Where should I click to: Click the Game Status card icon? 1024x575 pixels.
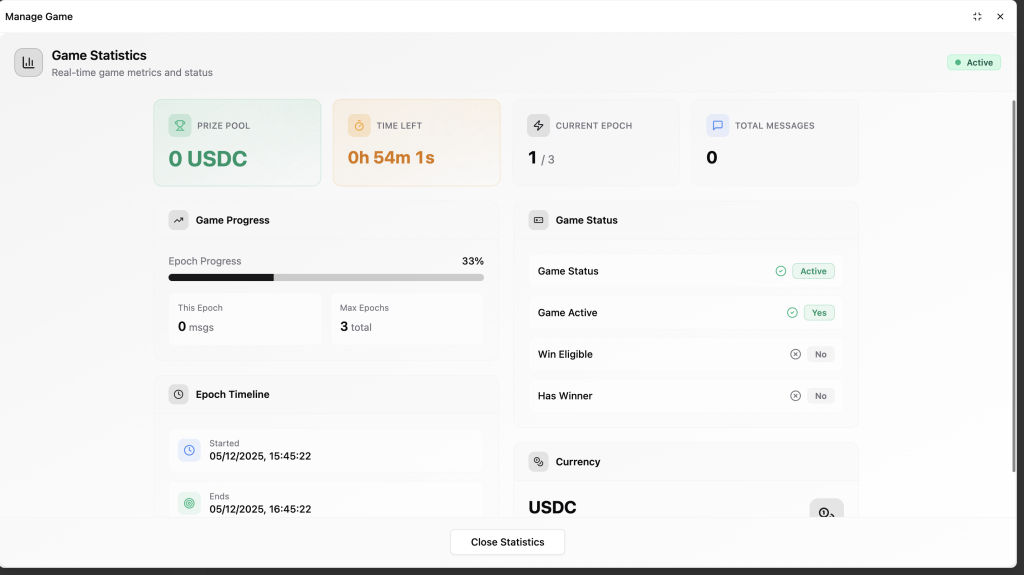(538, 220)
